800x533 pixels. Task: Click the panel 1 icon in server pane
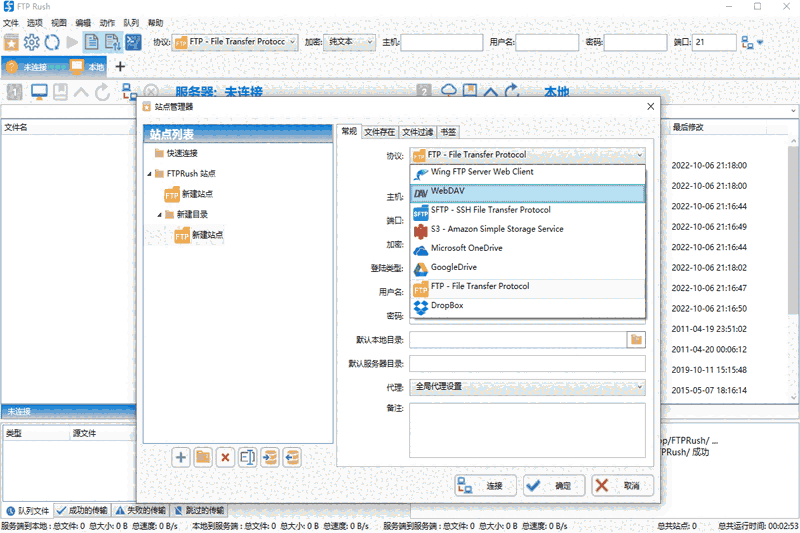pos(14,91)
